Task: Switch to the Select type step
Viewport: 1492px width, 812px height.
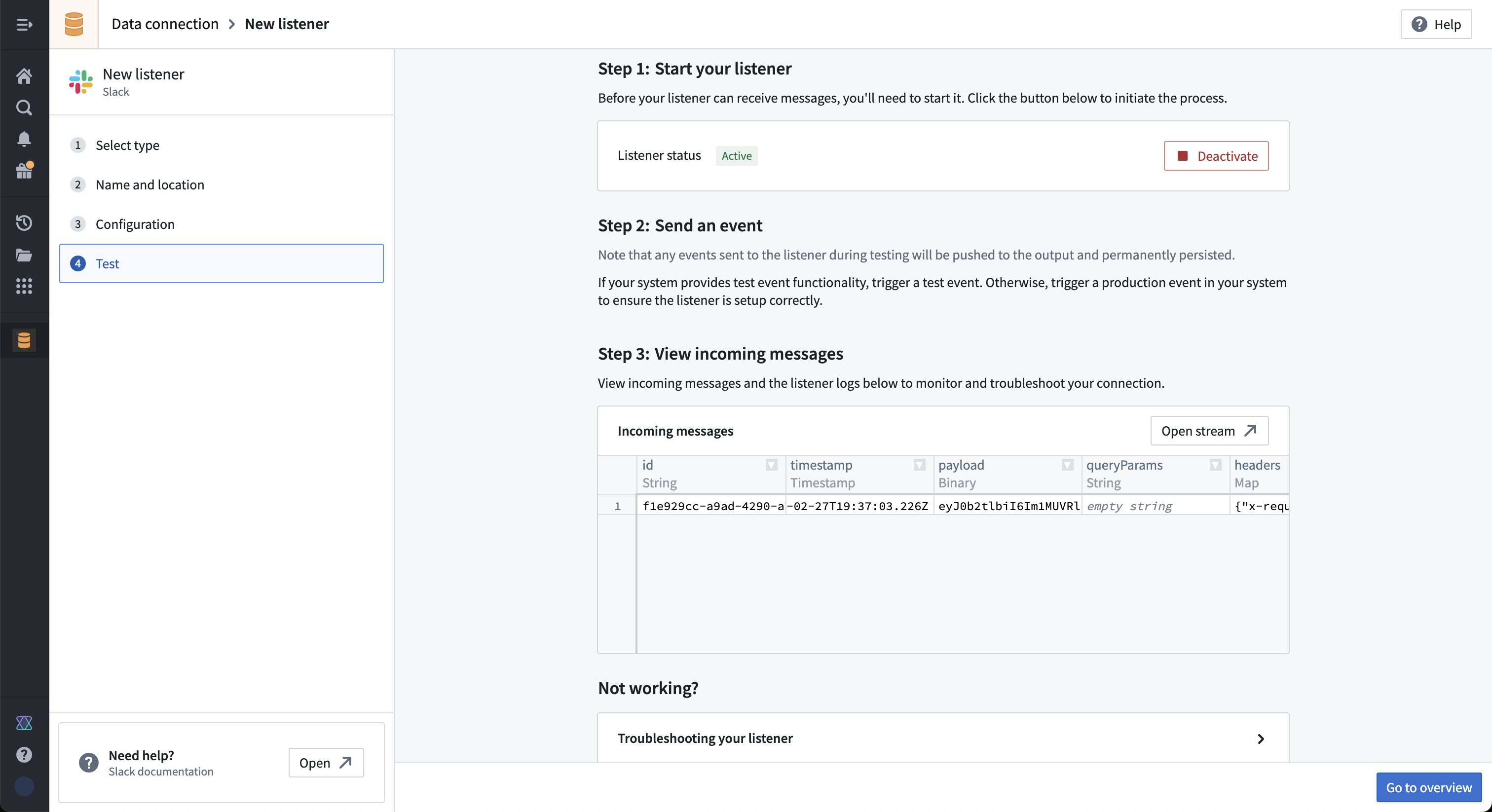Action: coord(127,146)
